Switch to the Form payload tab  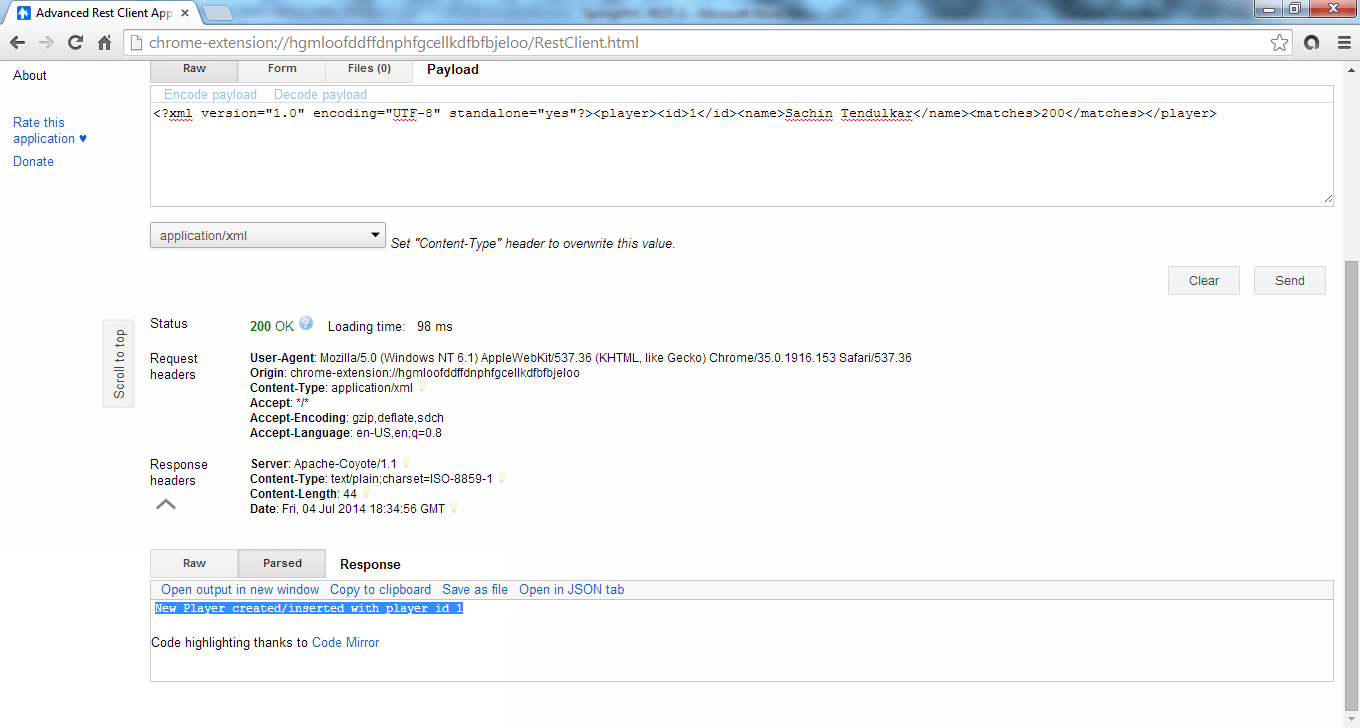coord(281,69)
